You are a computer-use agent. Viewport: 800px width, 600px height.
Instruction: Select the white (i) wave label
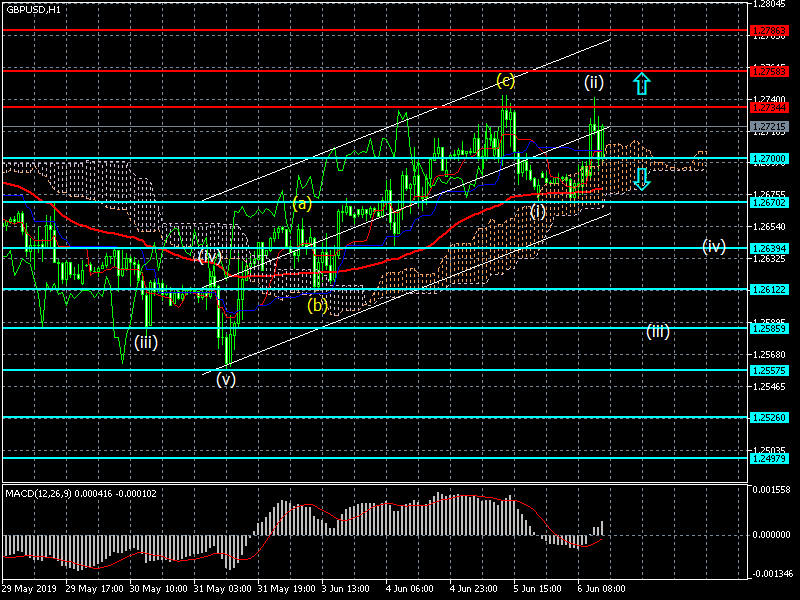coord(538,211)
